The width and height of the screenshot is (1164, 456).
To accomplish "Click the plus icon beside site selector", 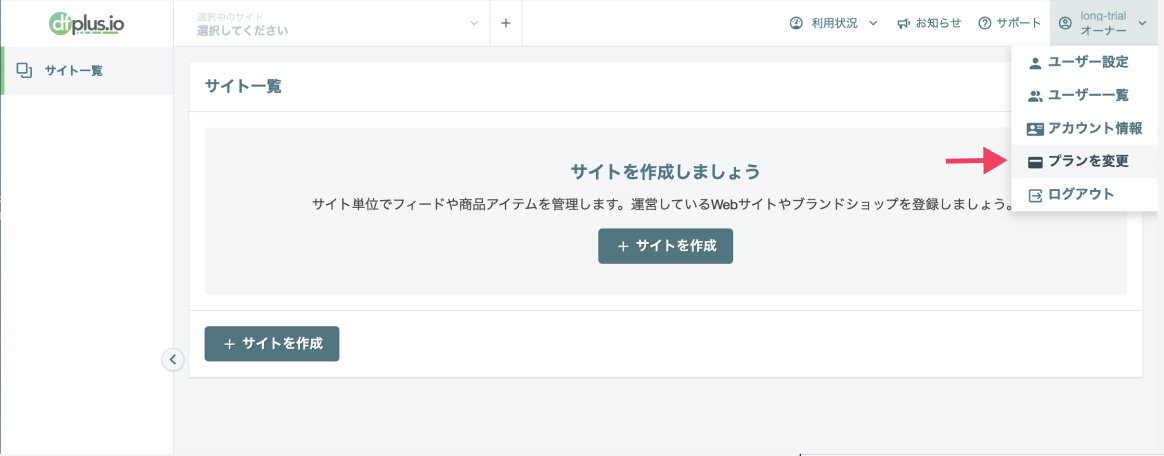I will point(506,23).
